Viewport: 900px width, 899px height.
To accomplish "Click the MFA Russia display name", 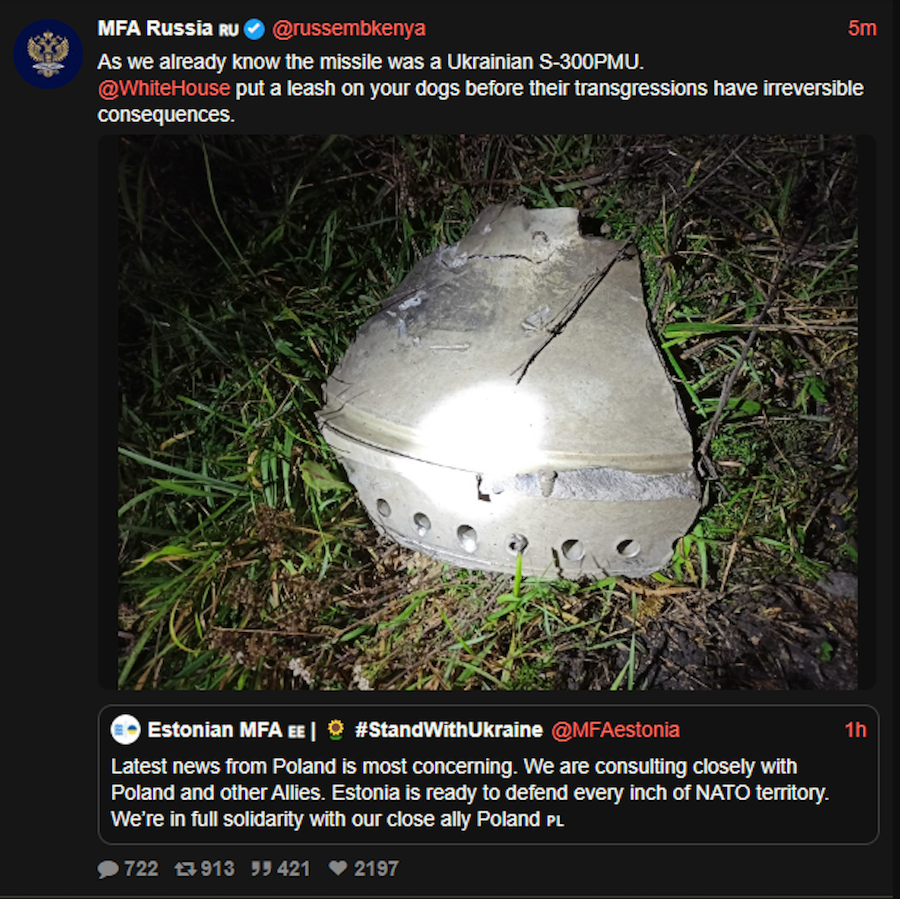I will (155, 28).
